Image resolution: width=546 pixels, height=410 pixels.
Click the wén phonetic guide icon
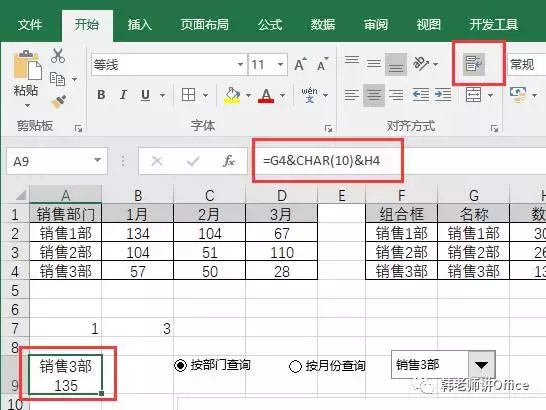309,95
